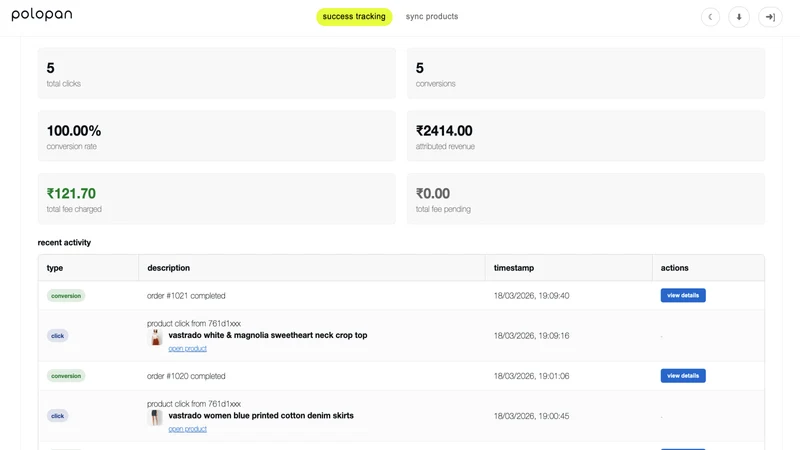This screenshot has height=450, width=800.
Task: Click 'vastrado women blue printed cotton denim skirts'
Action: pyautogui.click(x=261, y=415)
